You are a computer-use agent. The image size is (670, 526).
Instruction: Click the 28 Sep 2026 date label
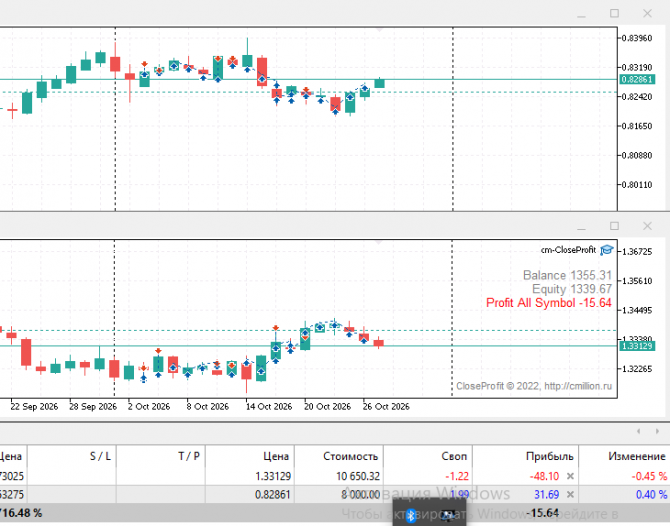[93, 406]
